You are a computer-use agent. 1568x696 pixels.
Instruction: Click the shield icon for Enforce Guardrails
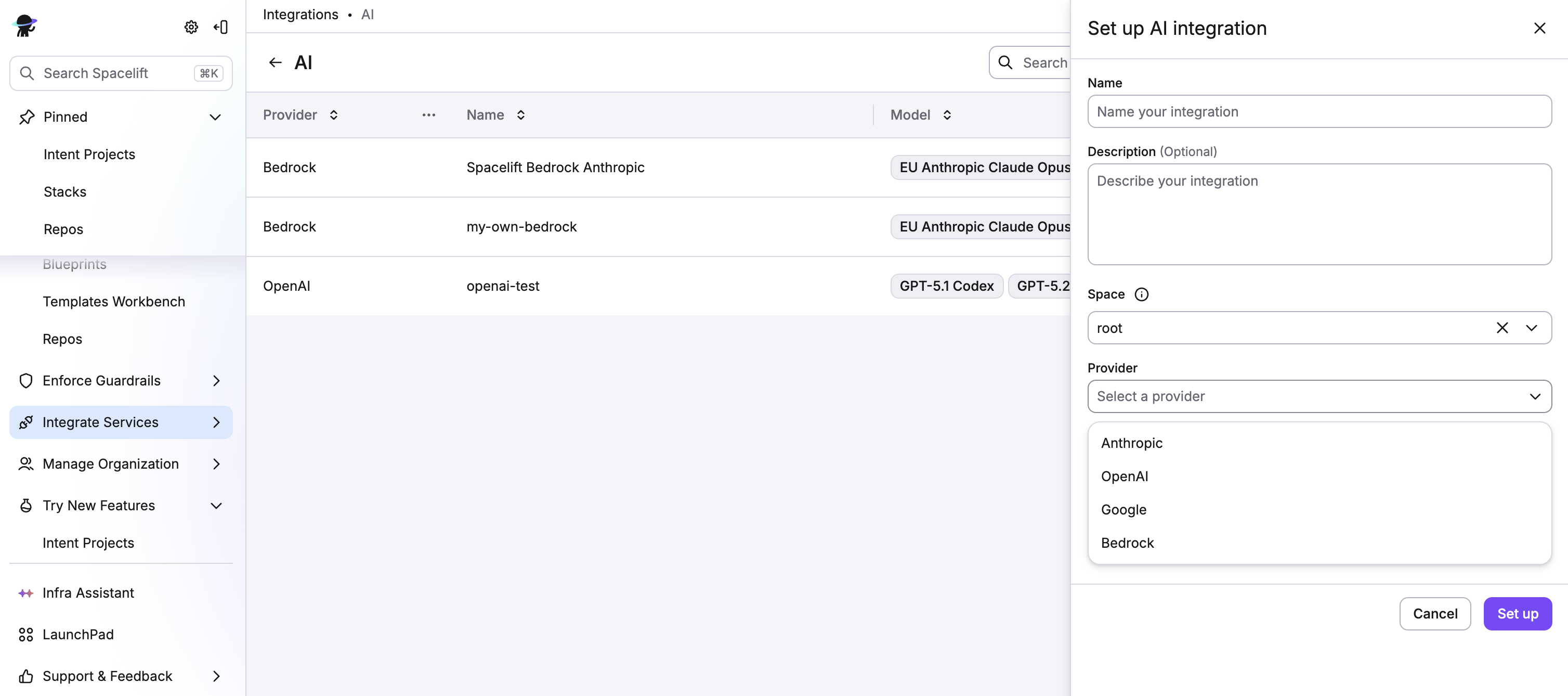pos(25,381)
